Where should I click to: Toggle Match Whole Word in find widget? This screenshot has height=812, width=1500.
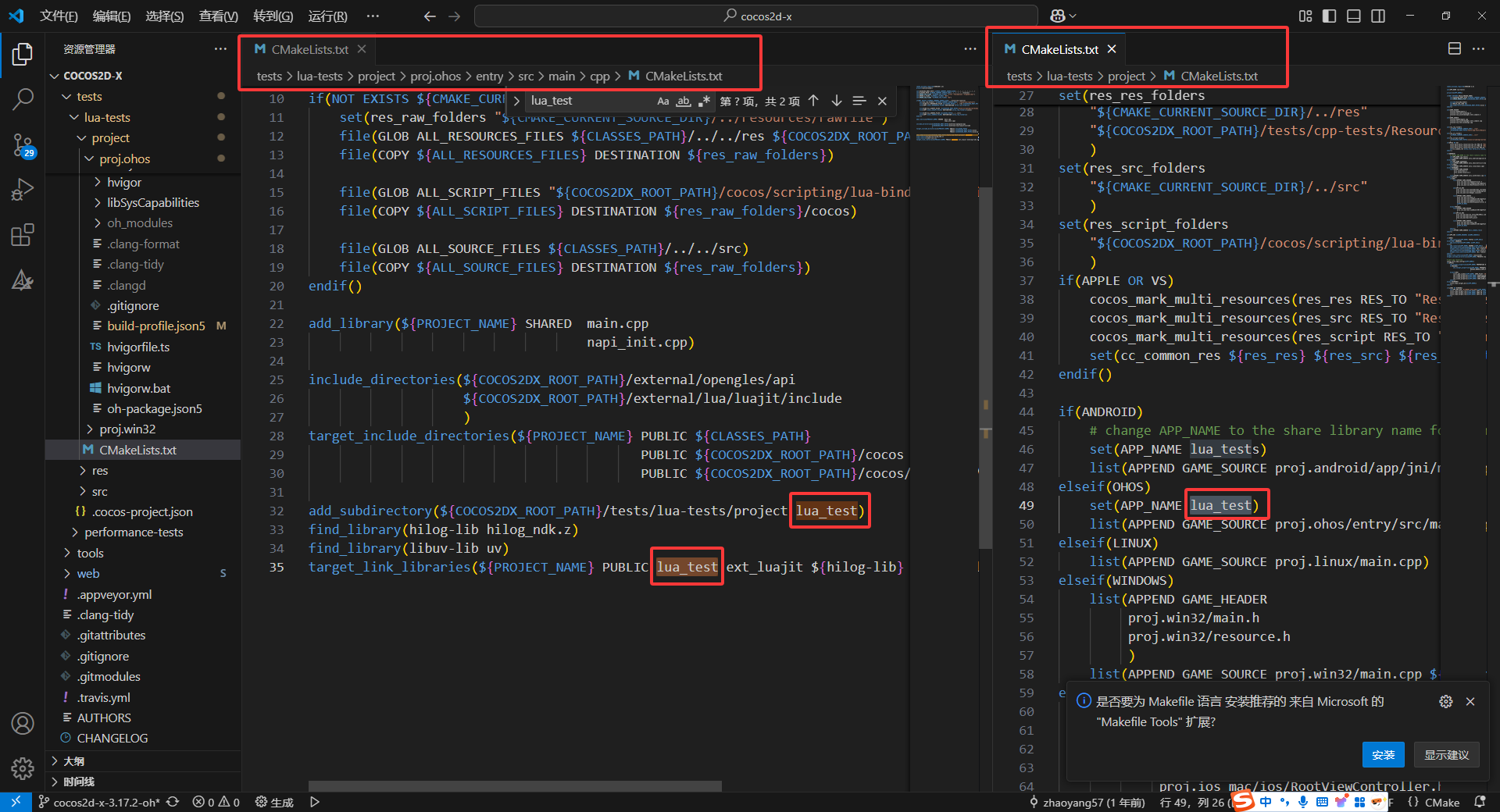[684, 101]
